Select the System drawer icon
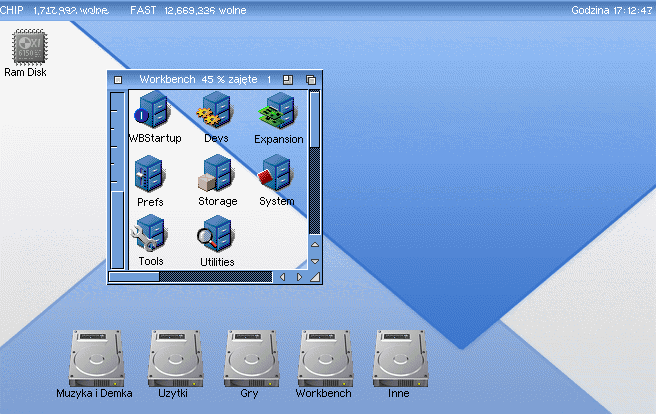Screen dimensions: 656x414 point(275,173)
